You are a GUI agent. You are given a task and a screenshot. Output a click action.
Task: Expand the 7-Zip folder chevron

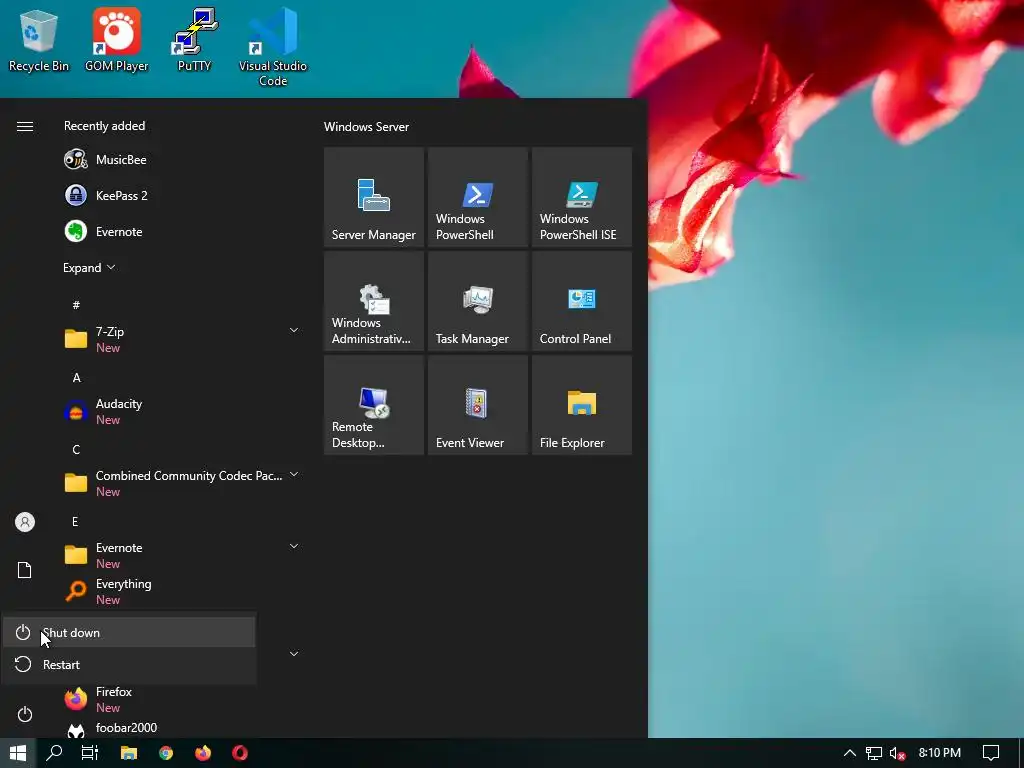pos(294,330)
